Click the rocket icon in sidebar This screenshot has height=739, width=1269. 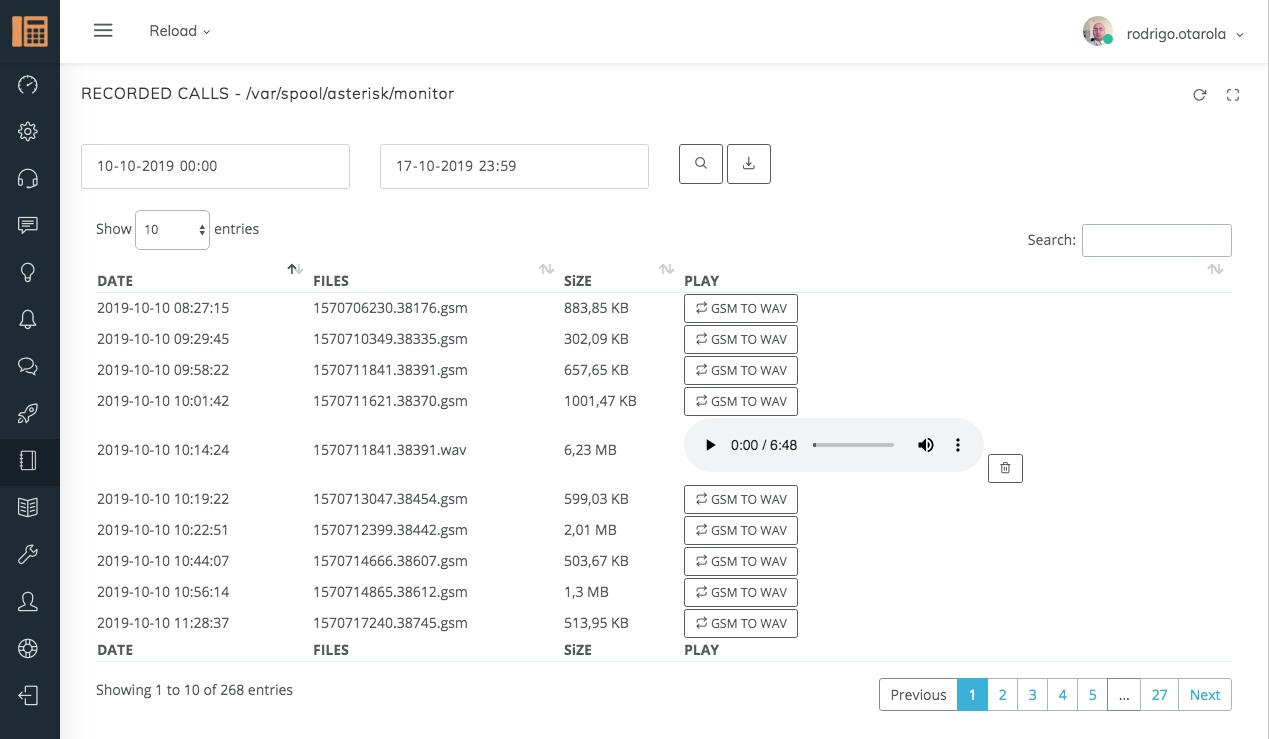(28, 413)
